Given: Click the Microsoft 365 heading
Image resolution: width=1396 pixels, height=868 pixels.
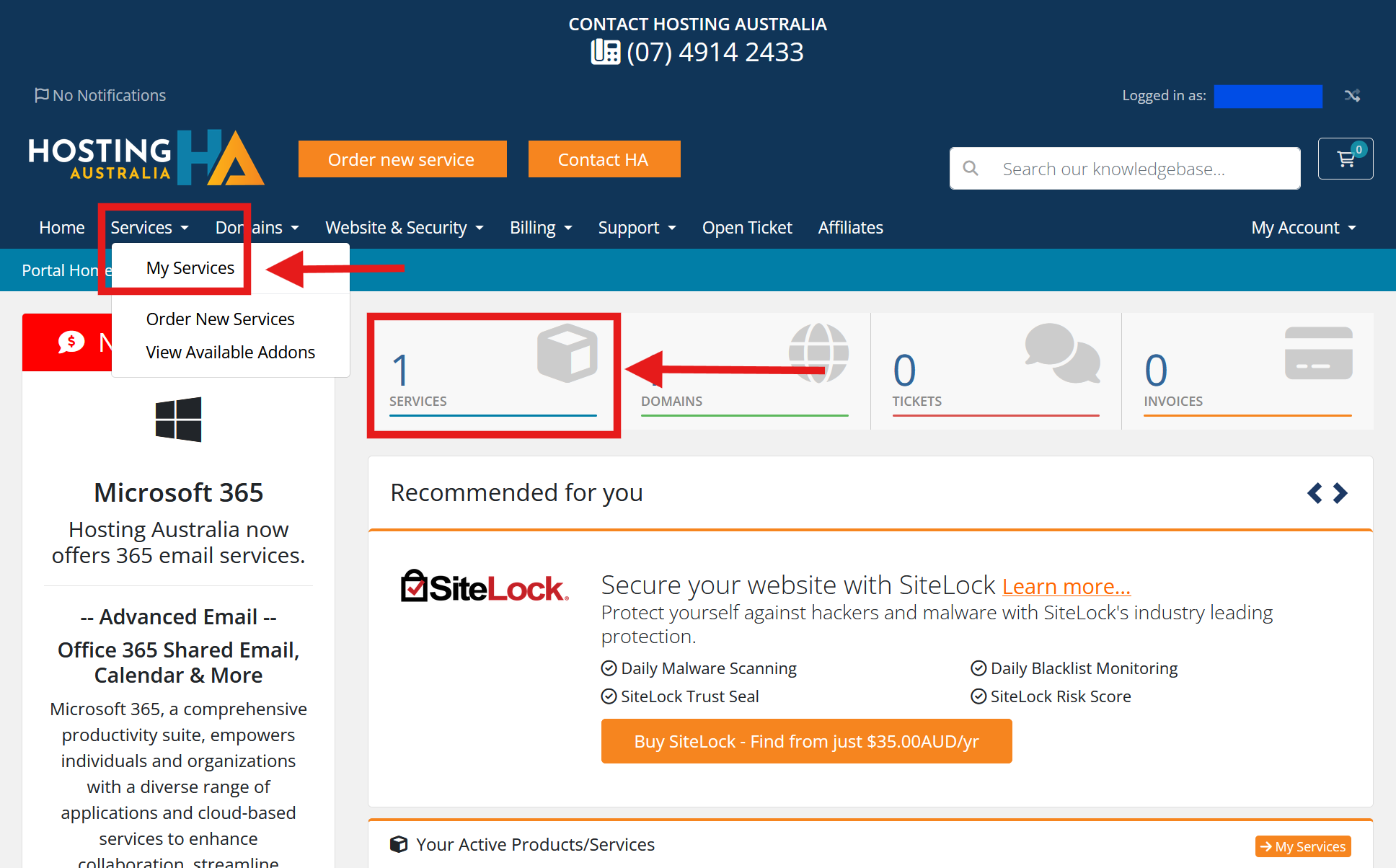Looking at the screenshot, I should 179,493.
